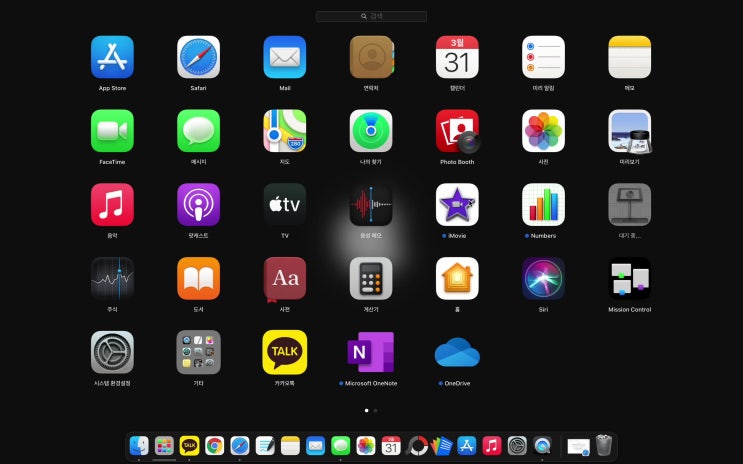Click the 'Photo Booth' label text

457,162
